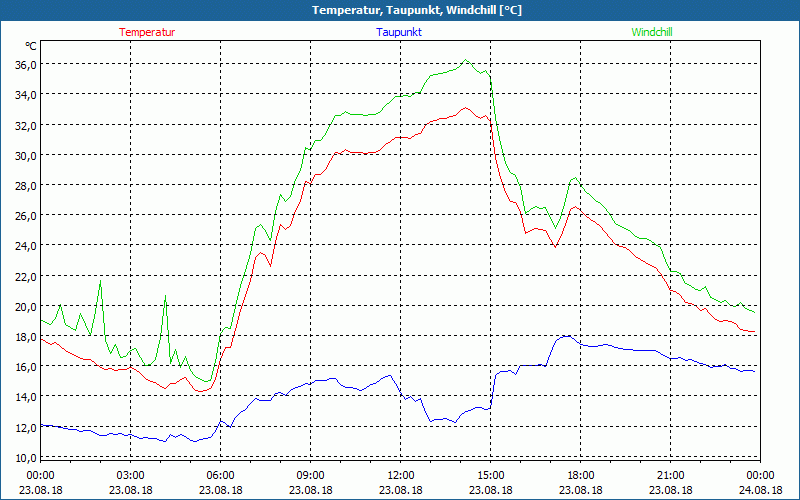Click the 36,0 y-axis value
Screen dimensions: 800x500
click(25, 65)
